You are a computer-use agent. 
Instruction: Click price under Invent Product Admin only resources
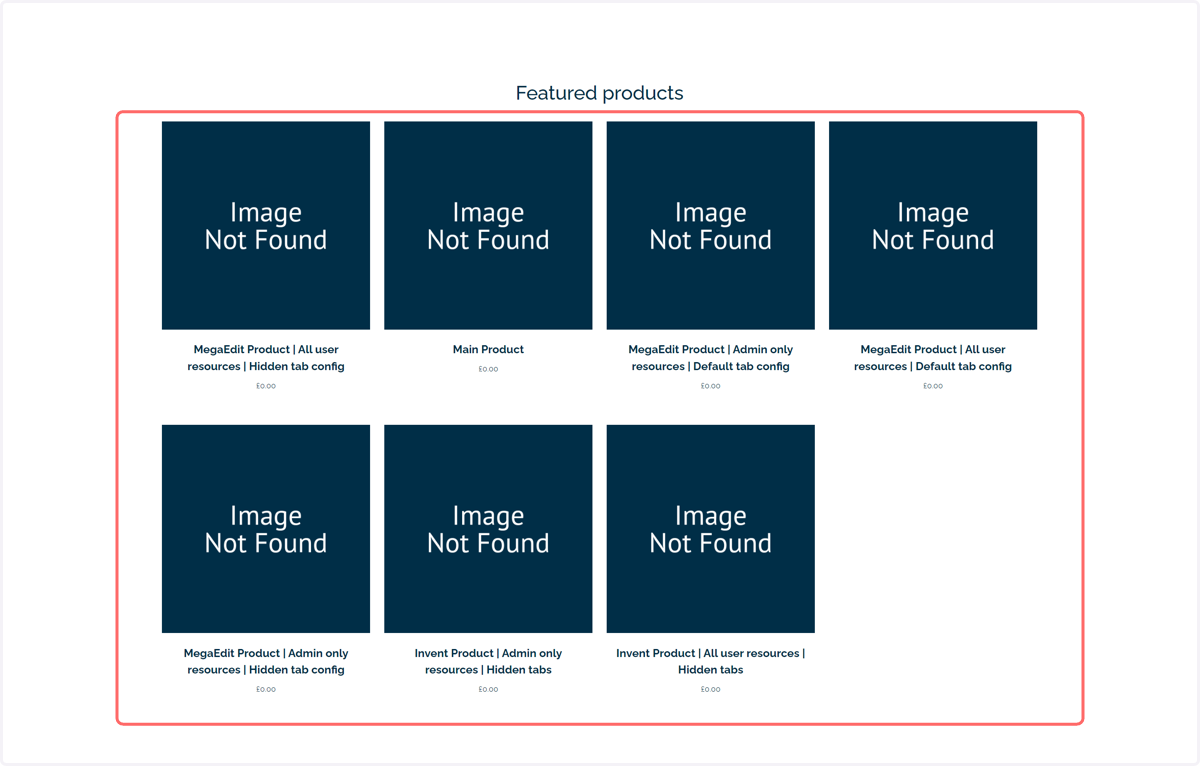[x=488, y=689]
